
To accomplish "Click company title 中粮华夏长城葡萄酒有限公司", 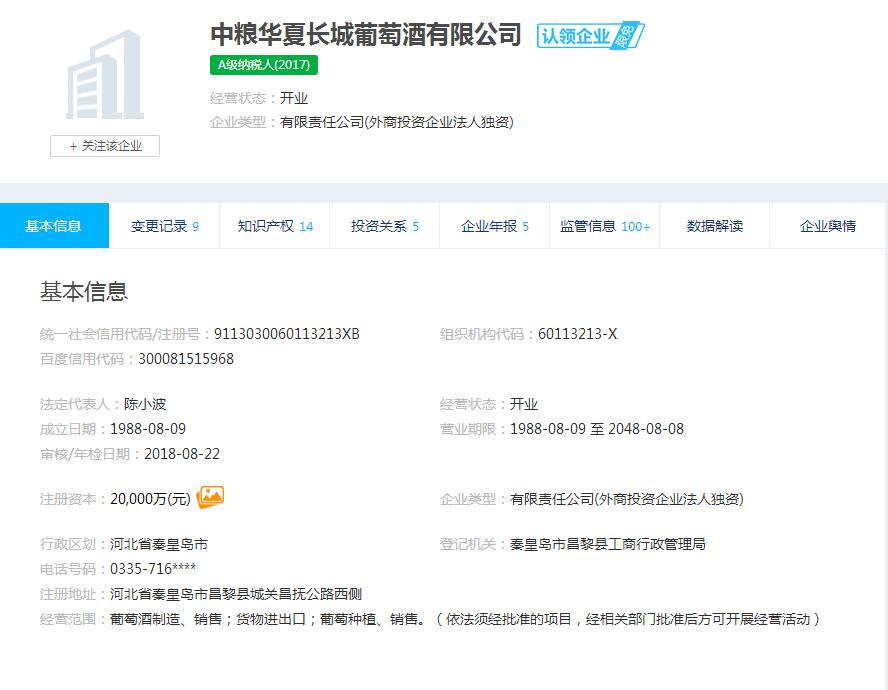I will [366, 35].
